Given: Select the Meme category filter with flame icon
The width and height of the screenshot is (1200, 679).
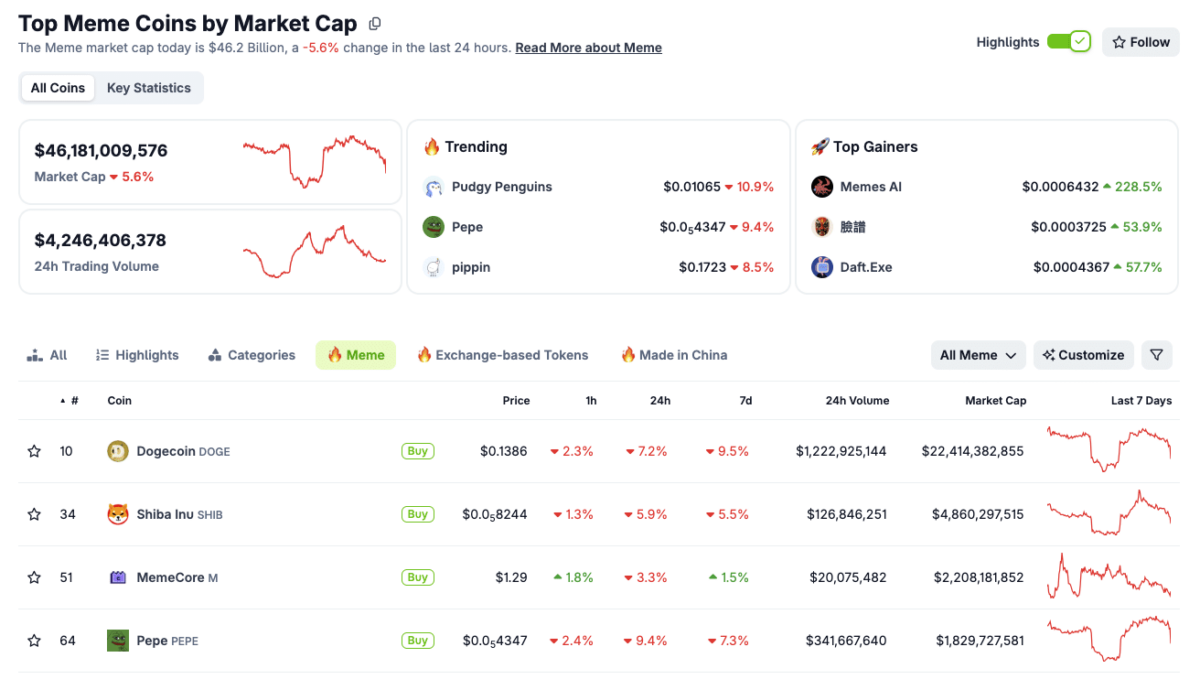Looking at the screenshot, I should [355, 355].
